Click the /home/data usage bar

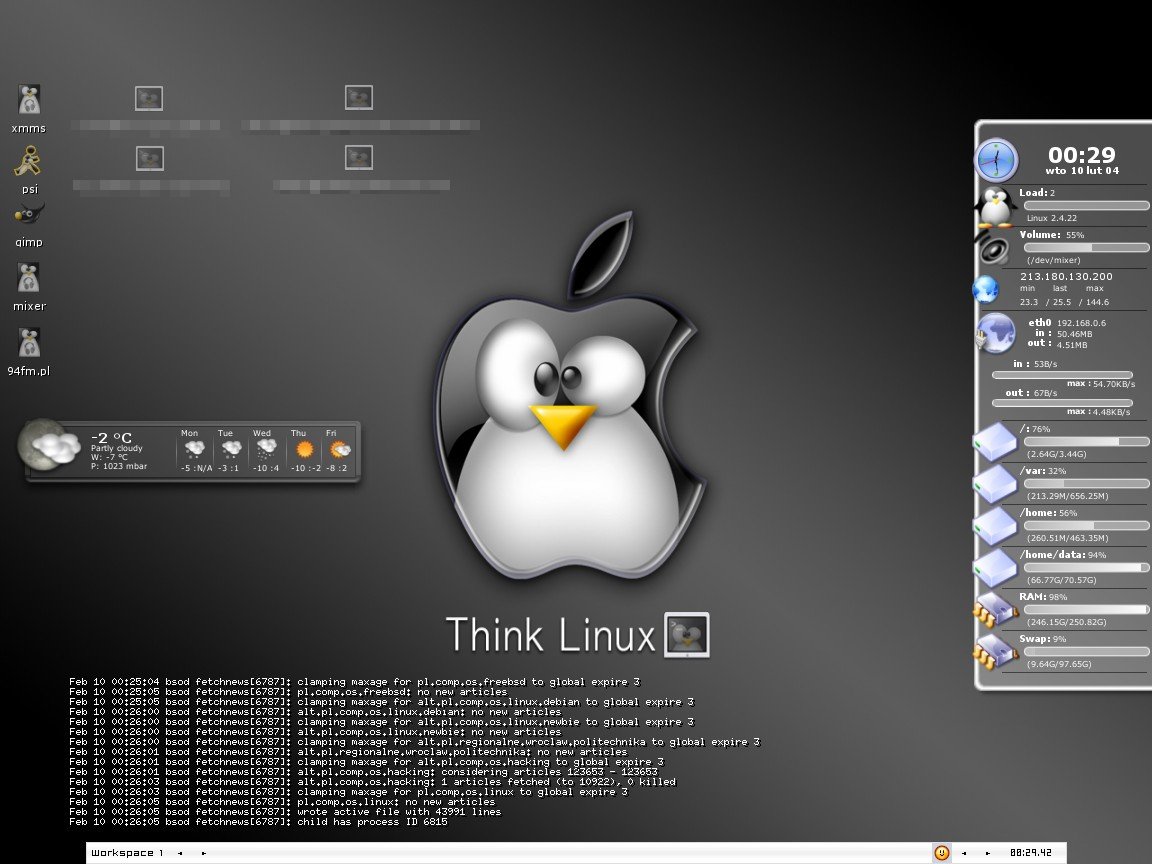tap(1086, 568)
